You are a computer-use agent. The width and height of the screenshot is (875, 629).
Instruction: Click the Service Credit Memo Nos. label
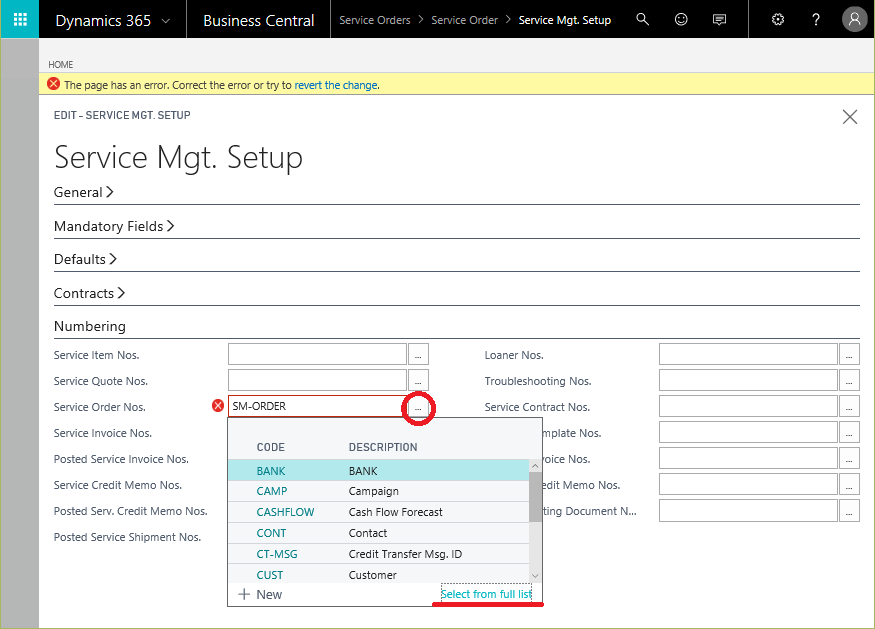(x=118, y=485)
